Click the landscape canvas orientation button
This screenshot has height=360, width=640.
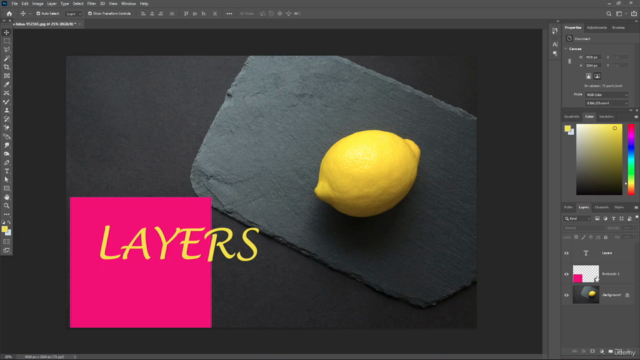[597, 76]
